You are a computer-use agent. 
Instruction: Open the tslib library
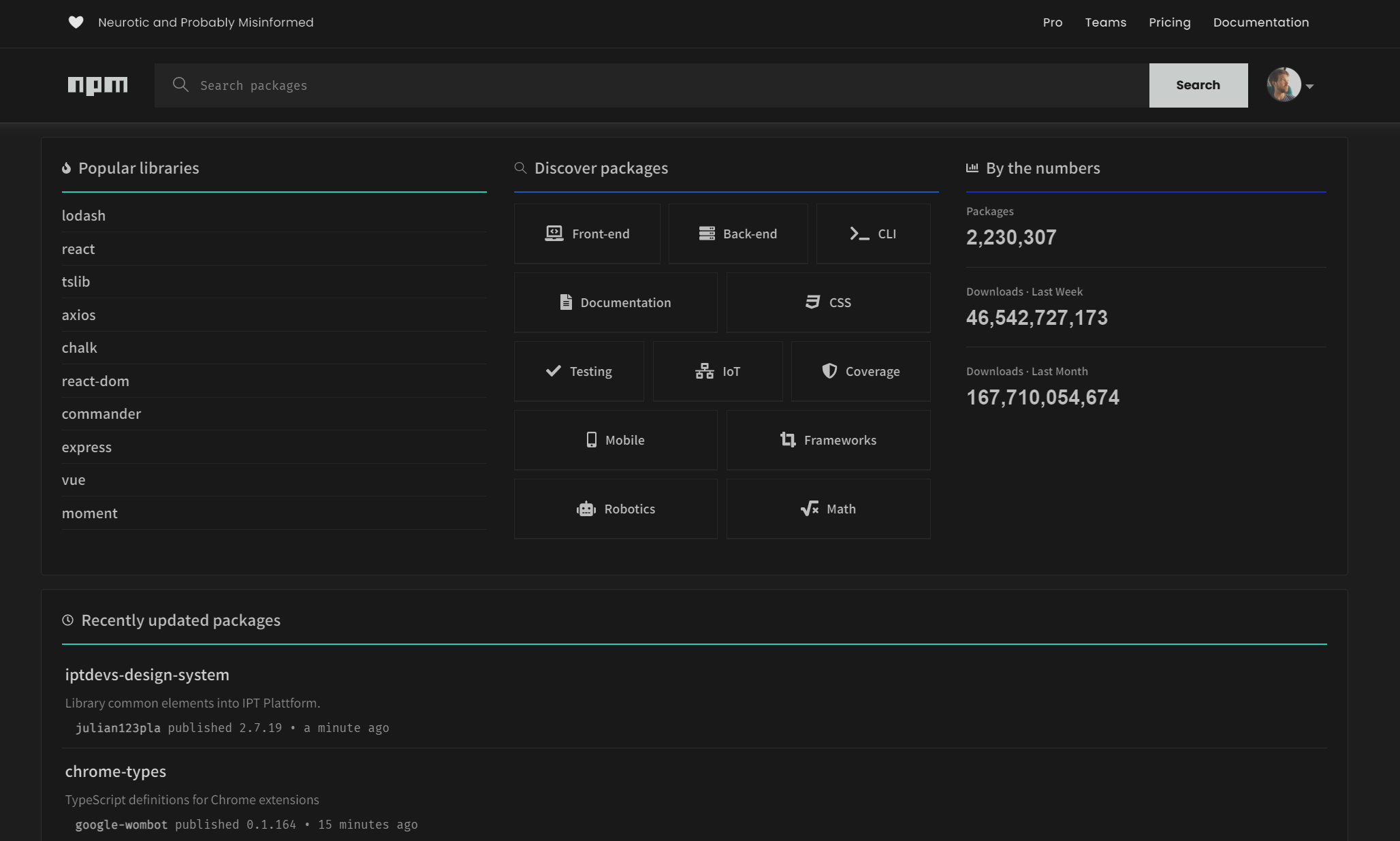(x=76, y=281)
